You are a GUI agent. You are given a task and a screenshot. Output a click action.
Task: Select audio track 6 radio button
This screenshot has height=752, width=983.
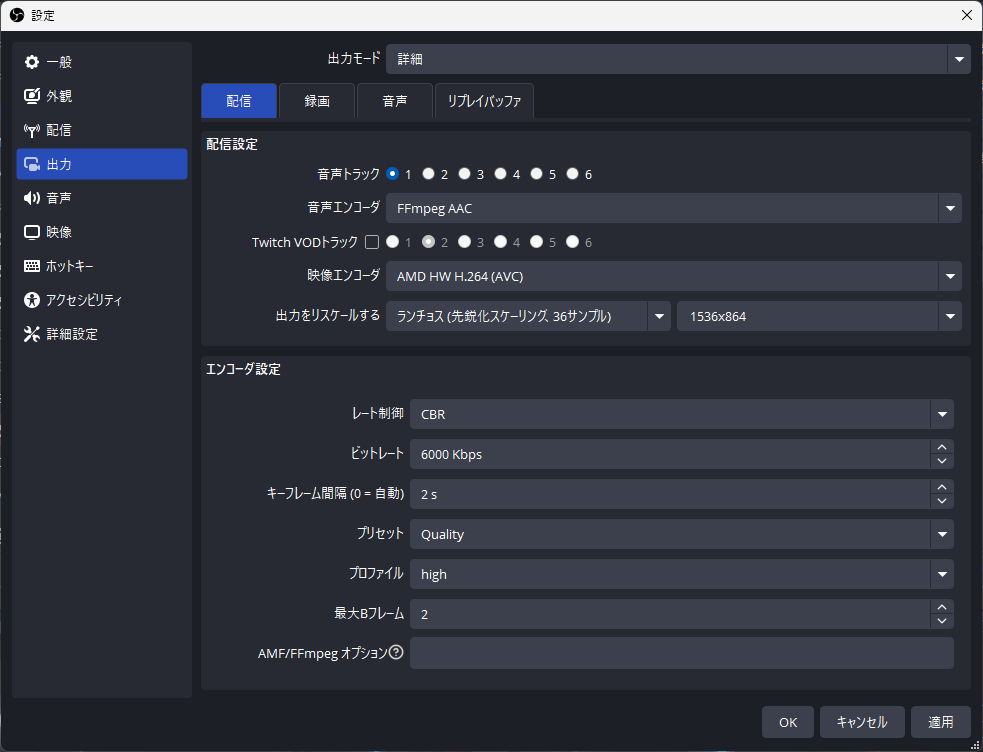click(572, 173)
